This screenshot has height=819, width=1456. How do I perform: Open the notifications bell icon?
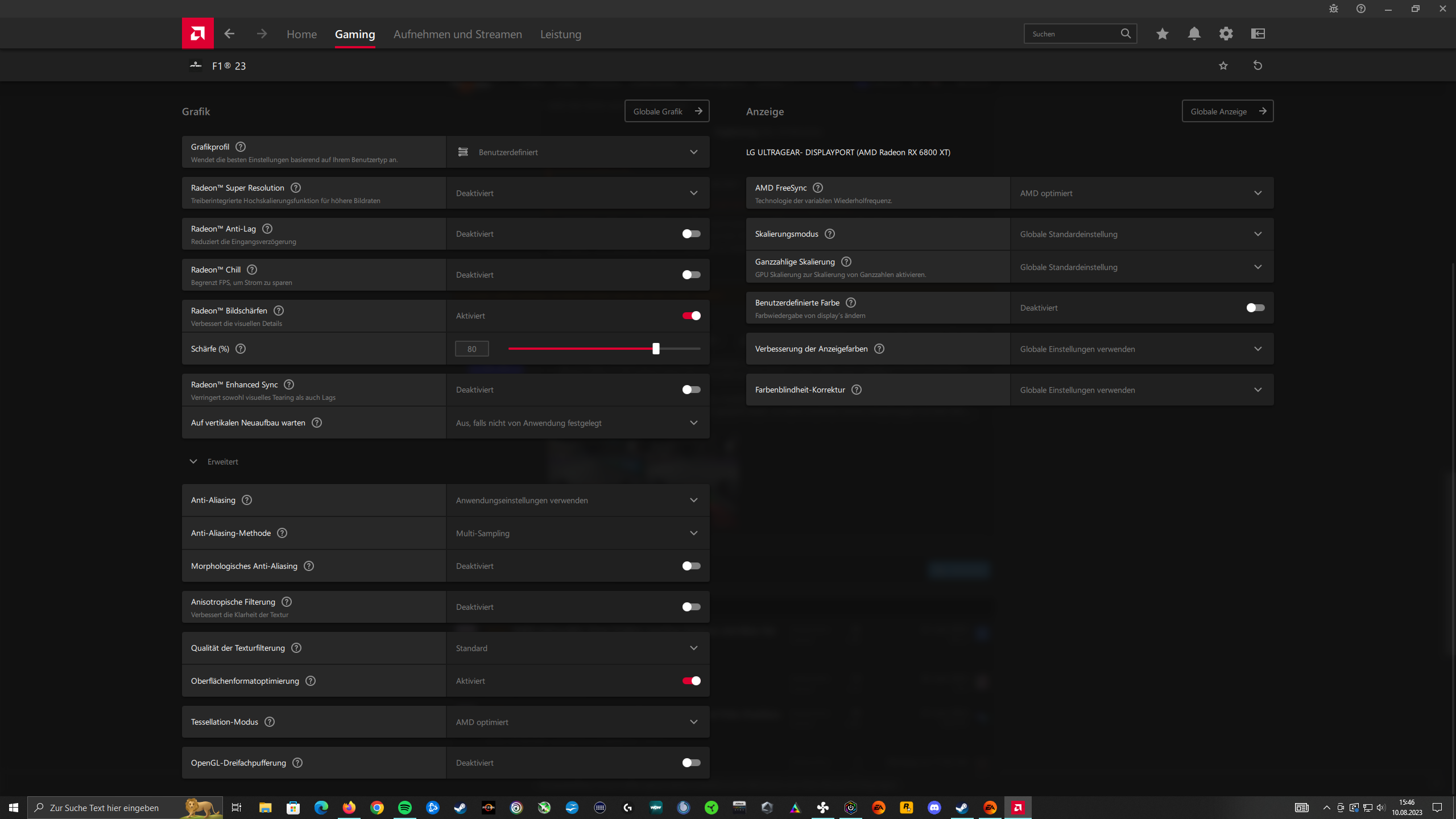click(1194, 34)
